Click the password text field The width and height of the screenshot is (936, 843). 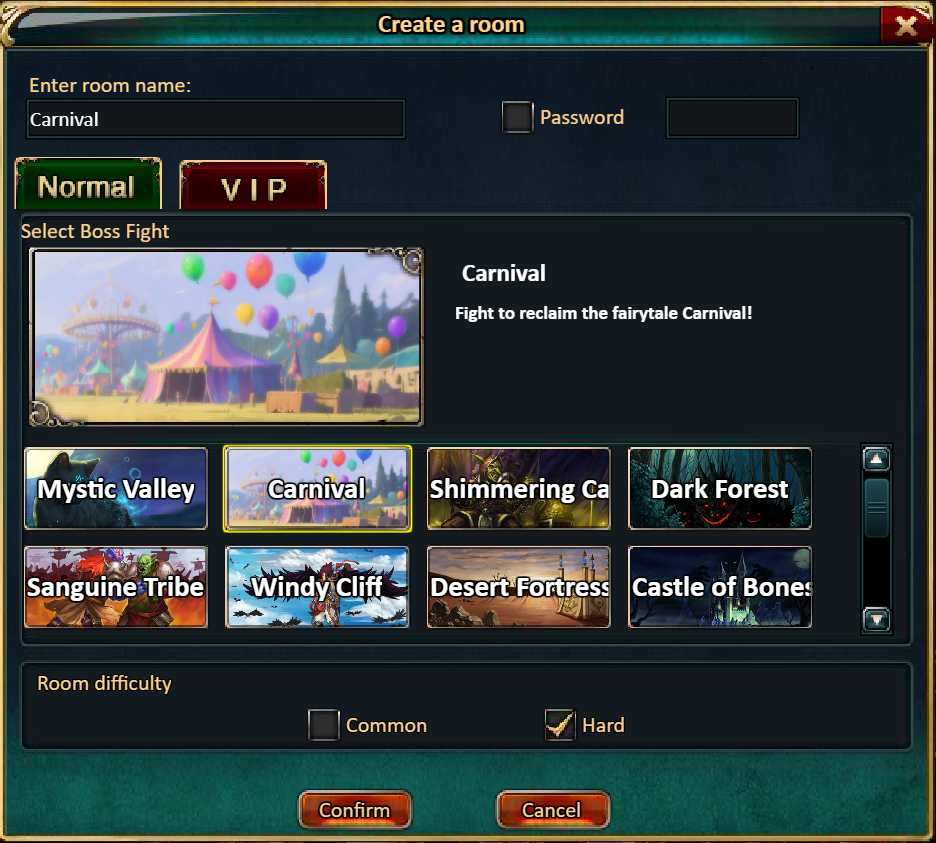pos(732,118)
